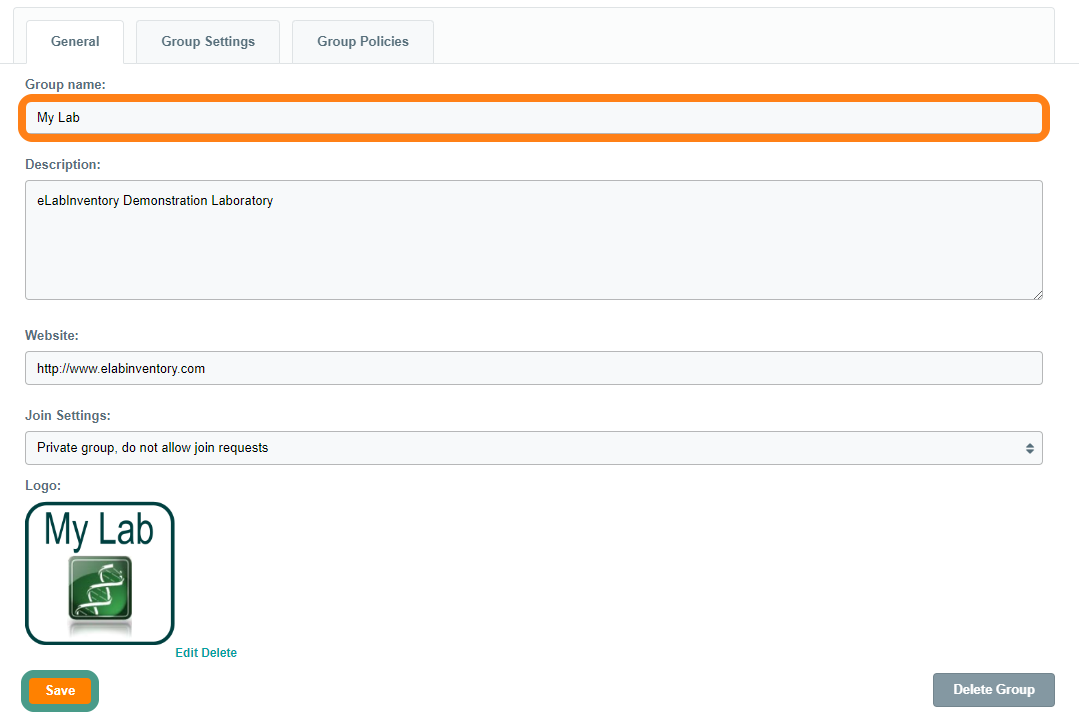Viewport: 1079px width, 727px height.
Task: Click the 'Join Settings:' label
Action: tap(68, 415)
